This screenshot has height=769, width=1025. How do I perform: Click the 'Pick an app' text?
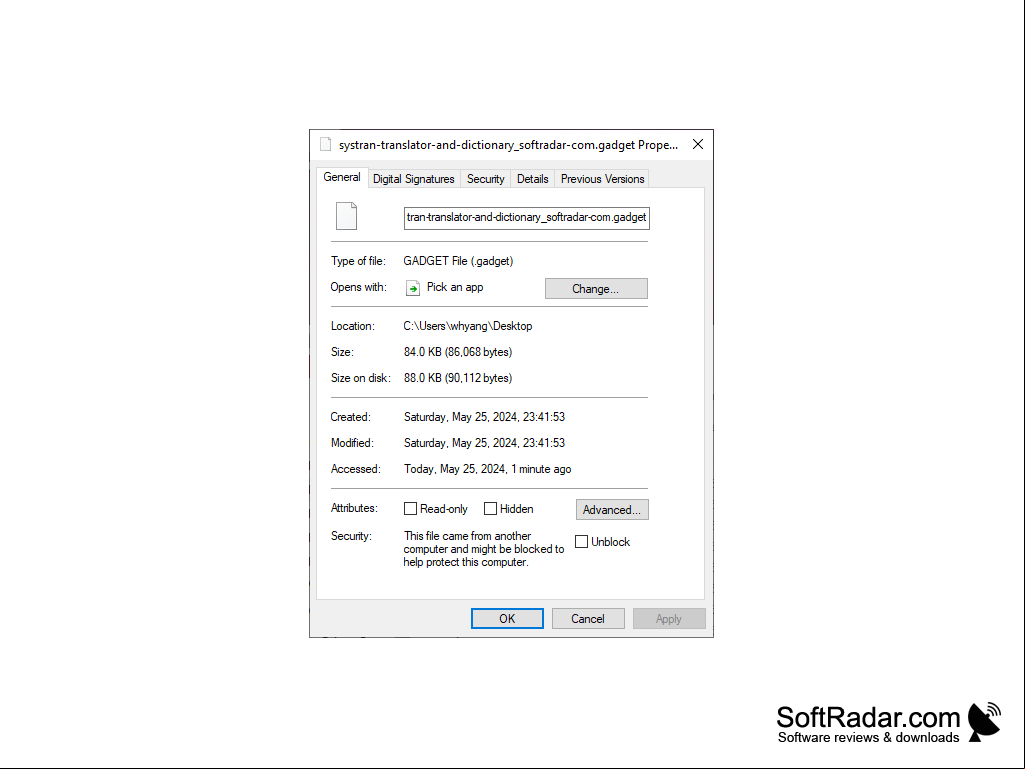pyautogui.click(x=455, y=287)
